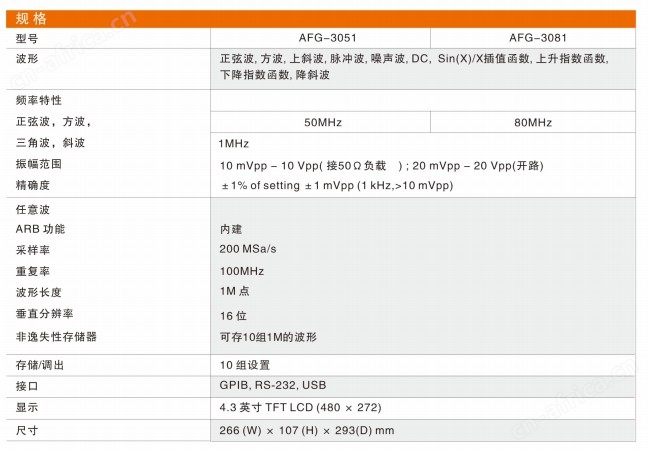
Task: Click the 1M 点 value
Action: [235, 291]
